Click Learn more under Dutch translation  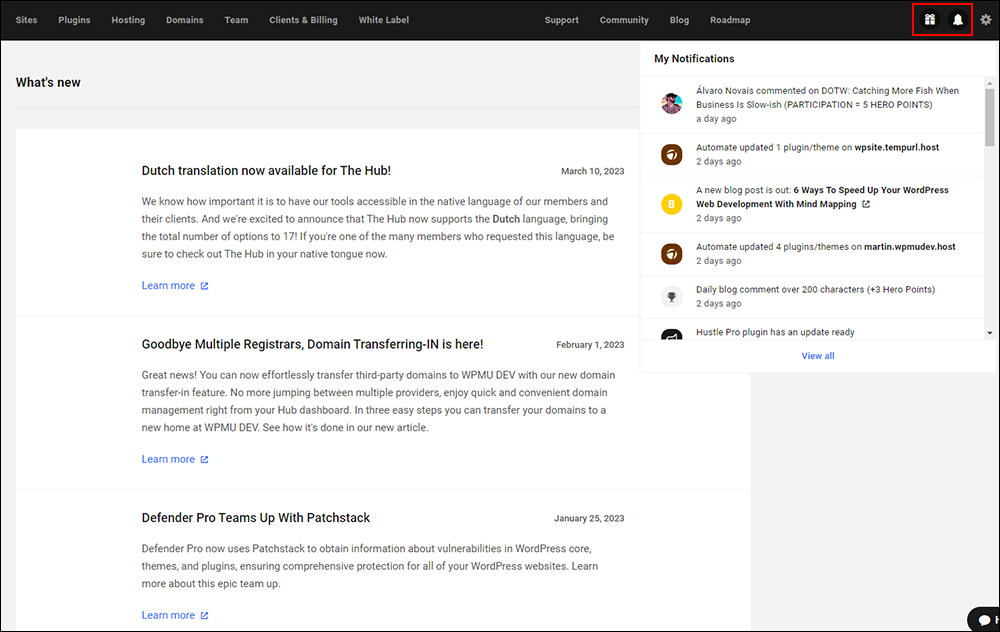click(168, 286)
